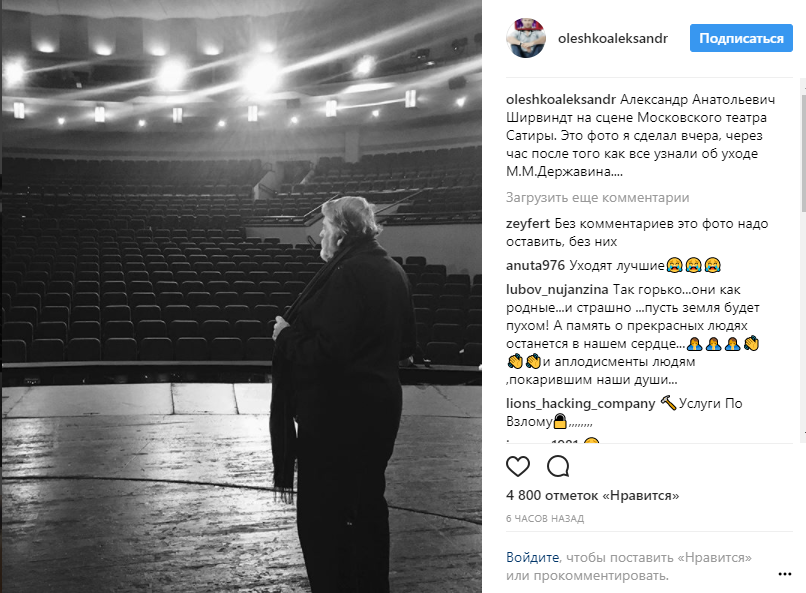Click the Подписаться follow button
Viewport: 806px width, 593px height.
click(x=741, y=38)
